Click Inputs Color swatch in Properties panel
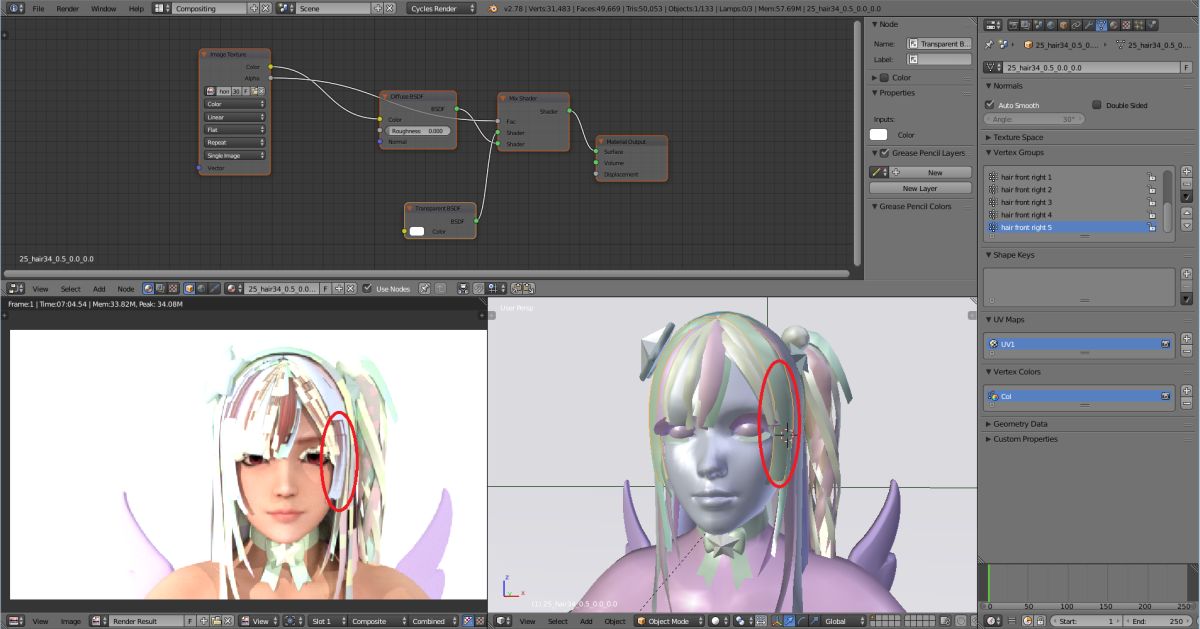1200x629 pixels. [x=879, y=134]
